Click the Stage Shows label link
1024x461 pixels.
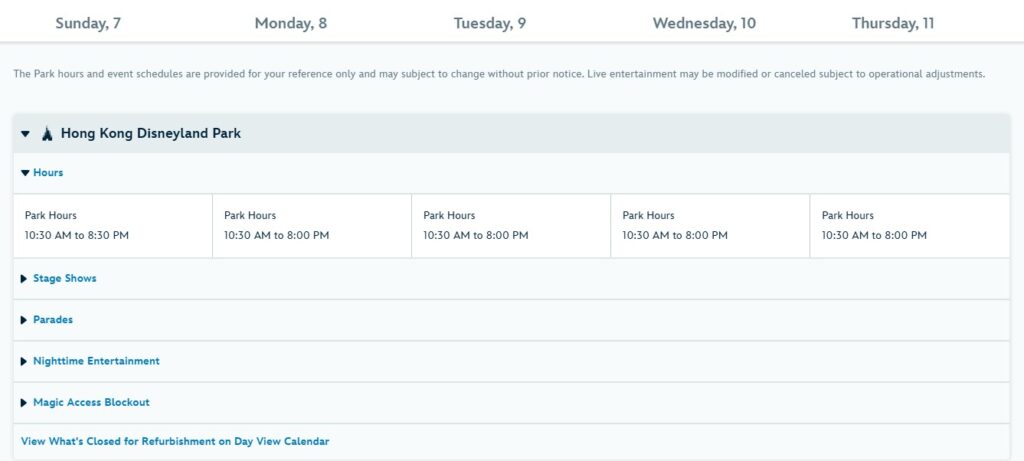click(x=65, y=278)
